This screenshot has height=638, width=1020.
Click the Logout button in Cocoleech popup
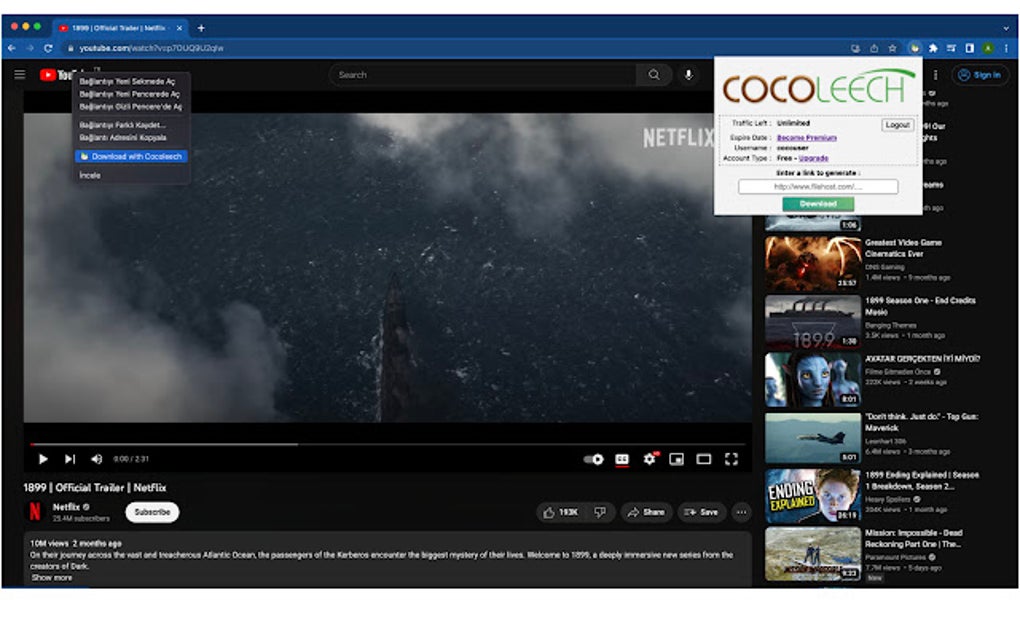point(897,124)
